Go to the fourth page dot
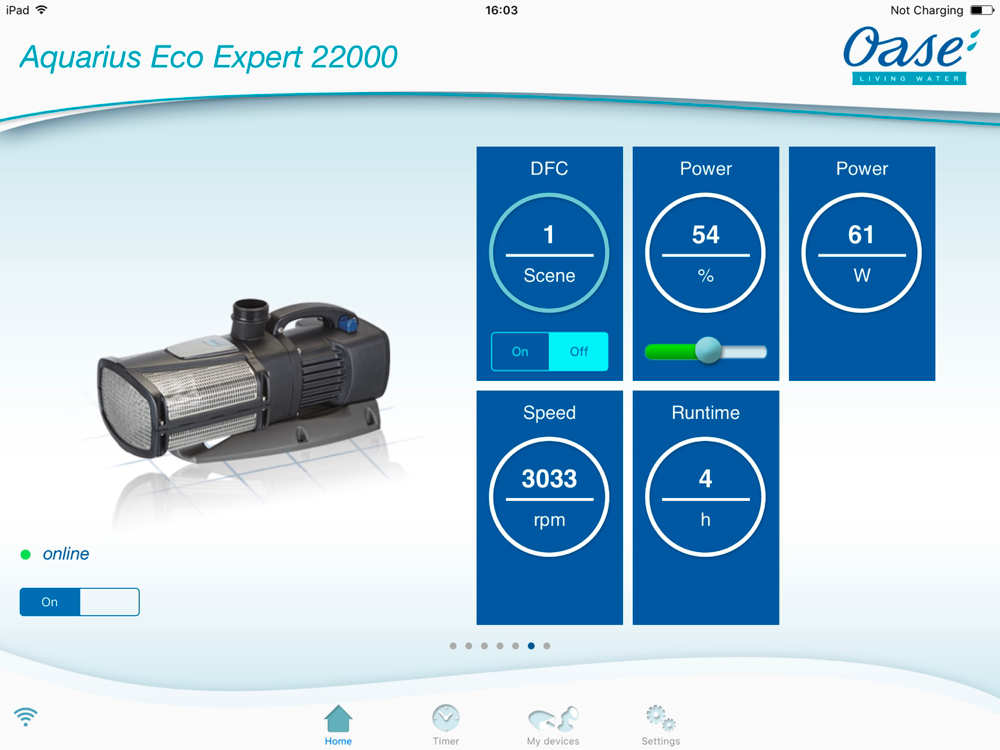1000x750 pixels. [500, 646]
